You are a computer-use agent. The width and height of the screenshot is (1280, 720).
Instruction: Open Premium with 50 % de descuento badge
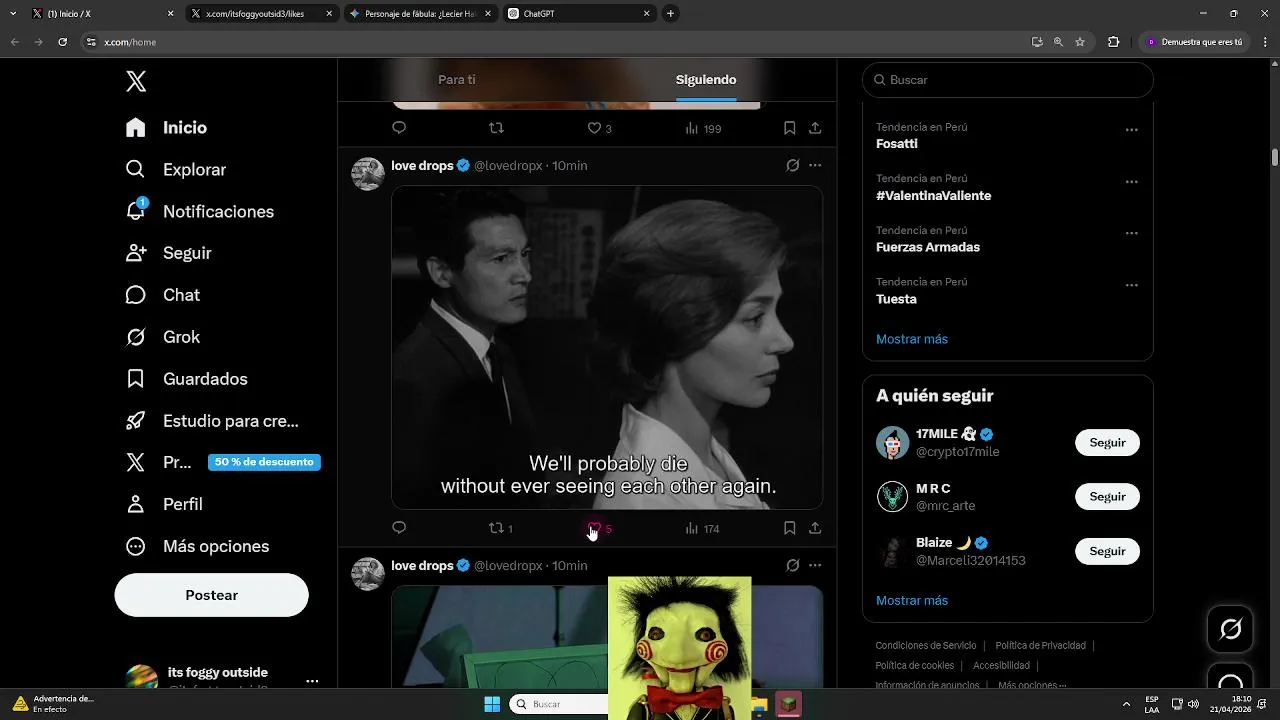pos(222,462)
